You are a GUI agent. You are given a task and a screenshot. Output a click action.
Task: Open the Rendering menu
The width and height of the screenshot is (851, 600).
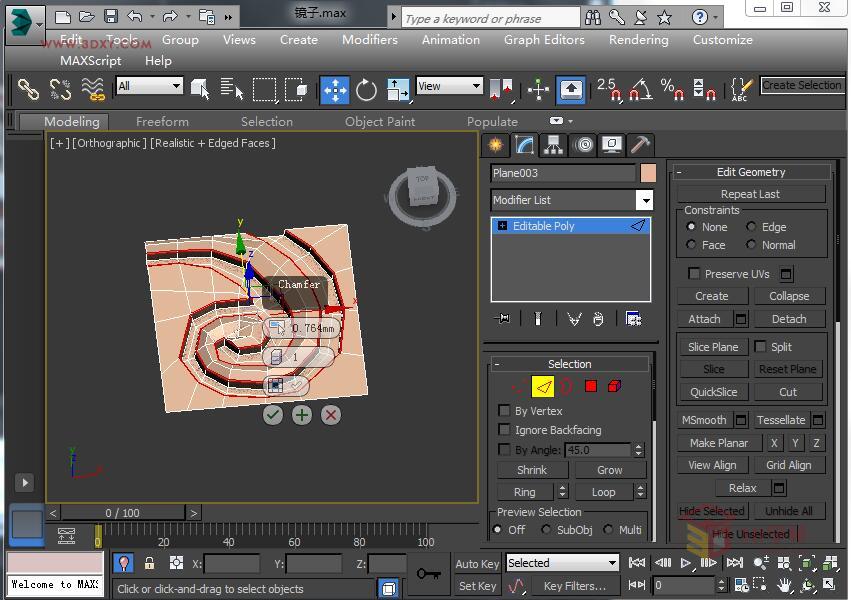638,40
